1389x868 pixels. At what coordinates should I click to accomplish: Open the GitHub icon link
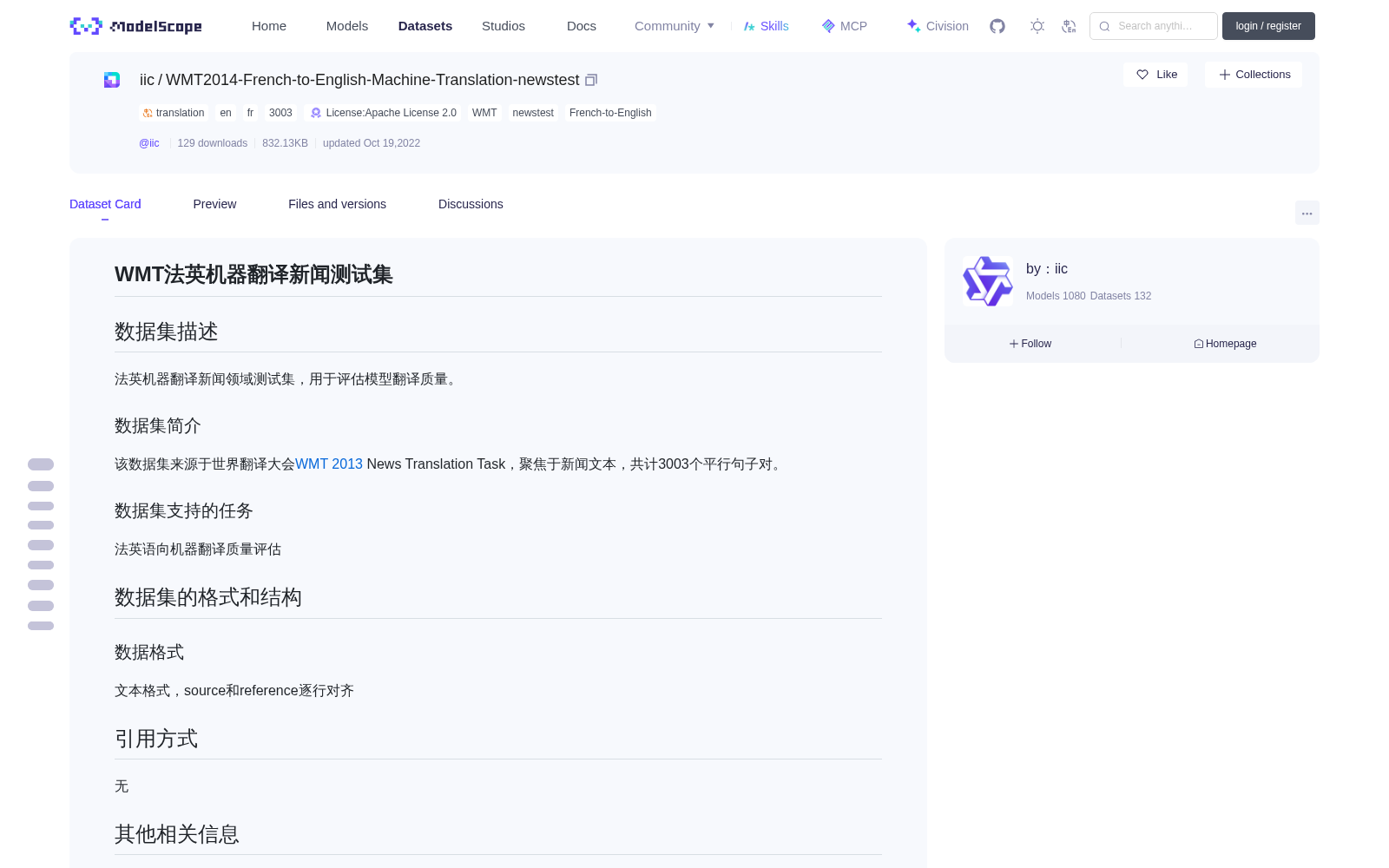(997, 26)
